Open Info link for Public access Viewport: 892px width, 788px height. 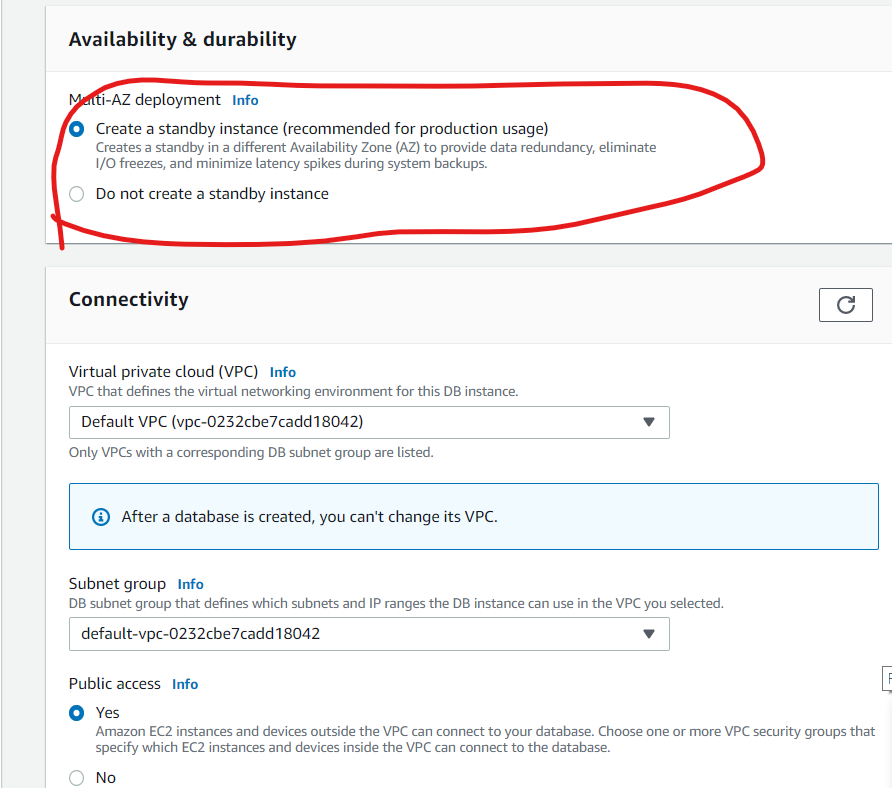[x=185, y=684]
